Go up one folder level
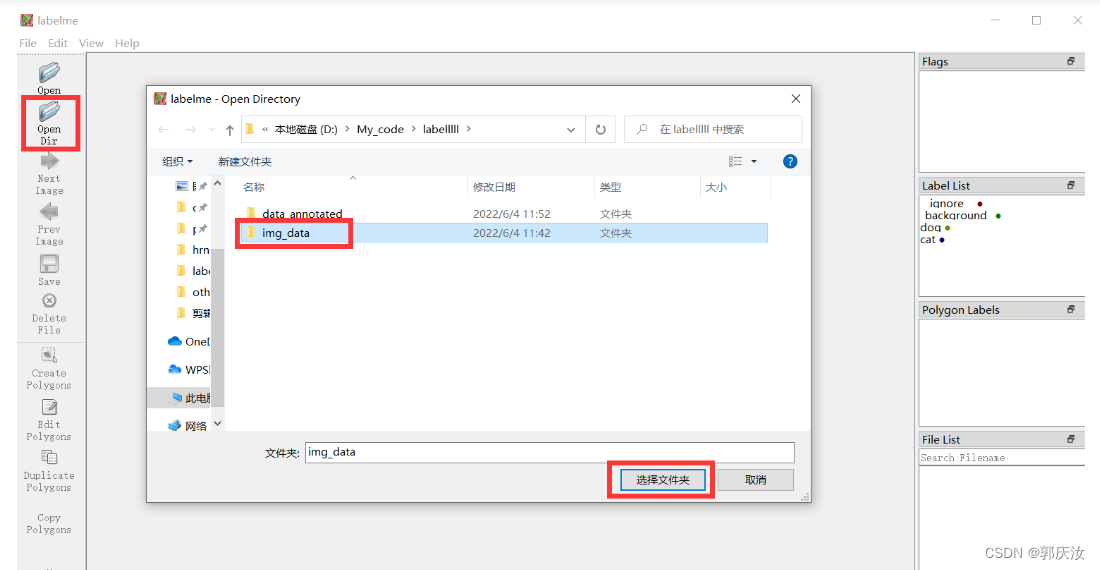Viewport: 1100px width, 570px height. click(229, 130)
